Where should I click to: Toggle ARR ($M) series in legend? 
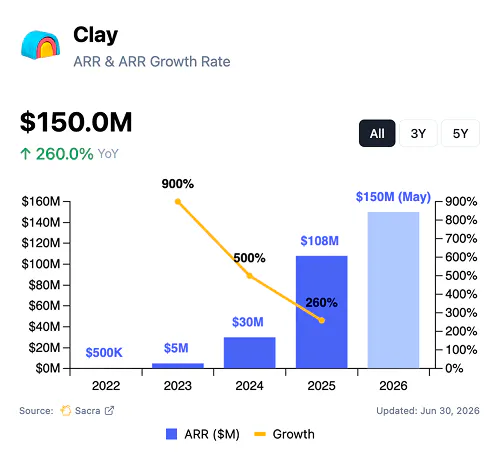(x=203, y=434)
